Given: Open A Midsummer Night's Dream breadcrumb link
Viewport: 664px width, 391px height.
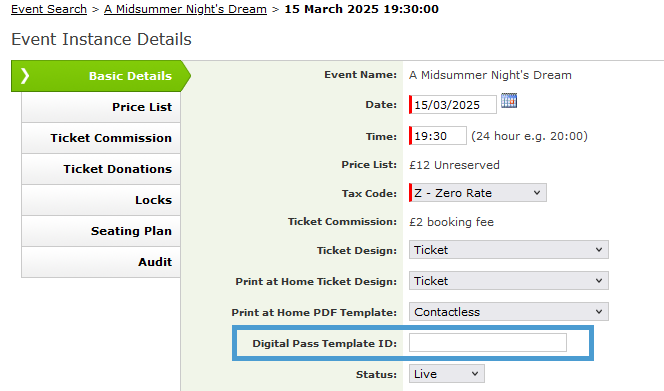Looking at the screenshot, I should (185, 9).
